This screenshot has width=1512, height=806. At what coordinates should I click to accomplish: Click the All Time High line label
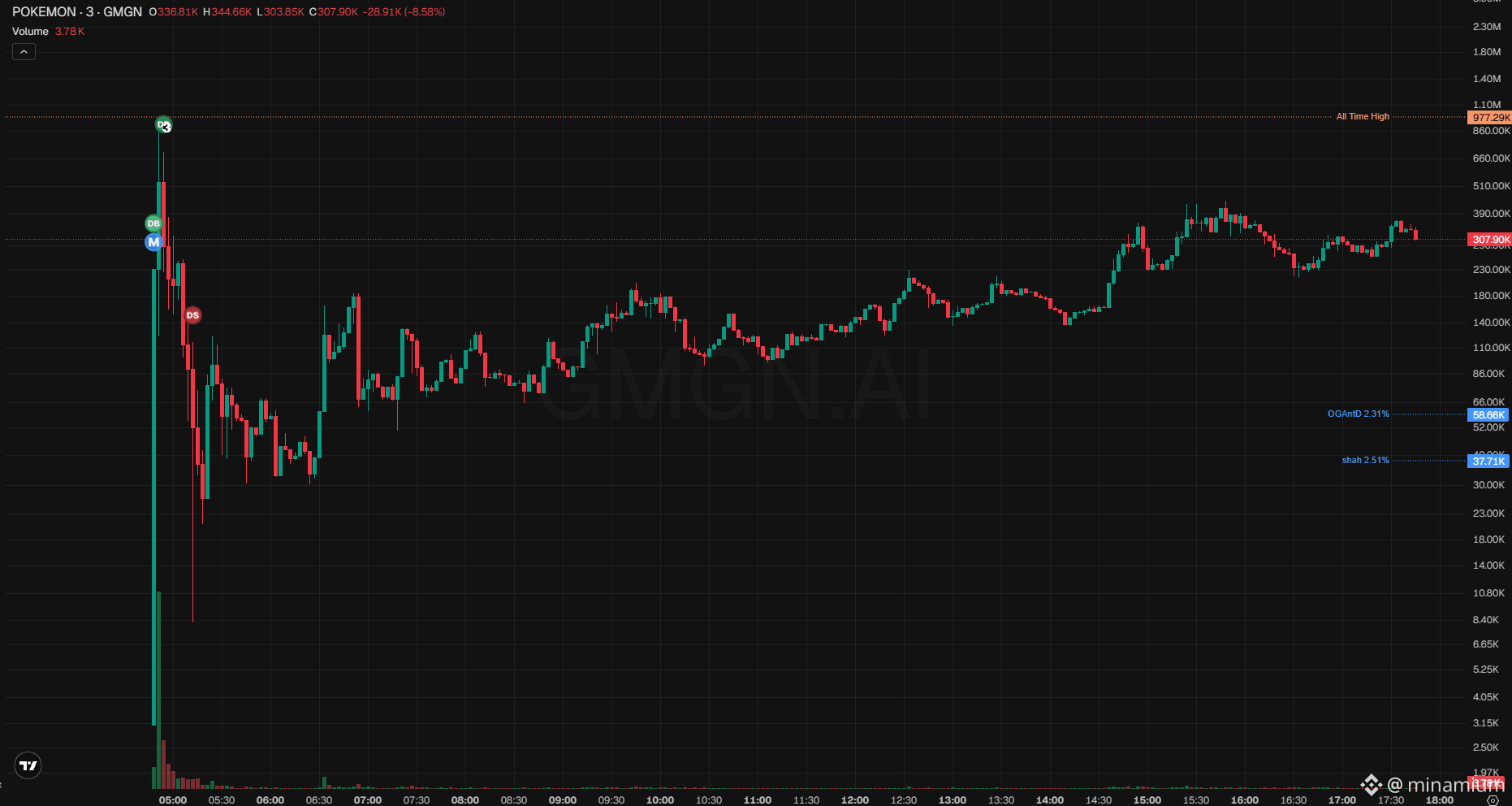point(1363,117)
